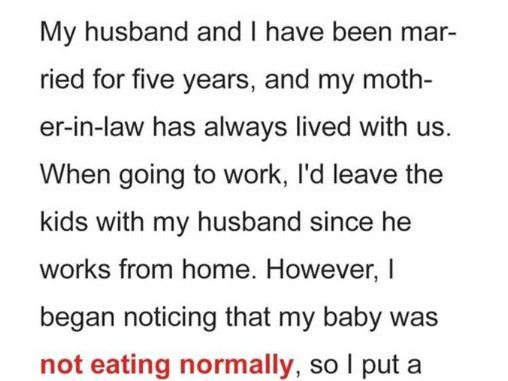Click the word 'normally' in red text
Image resolution: width=508 pixels, height=381 pixels.
pyautogui.click(x=236, y=366)
